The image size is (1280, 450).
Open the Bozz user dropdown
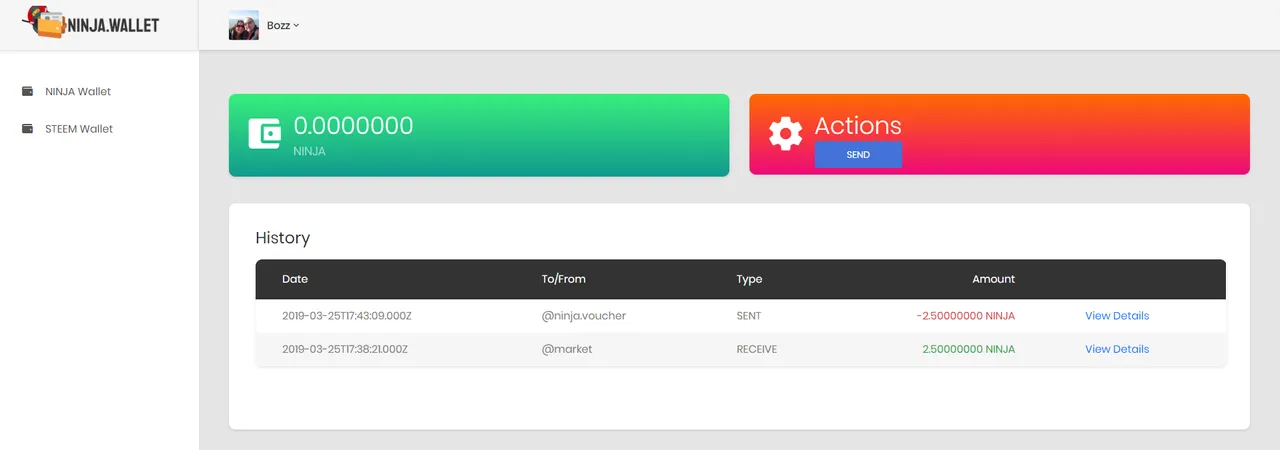click(x=283, y=25)
